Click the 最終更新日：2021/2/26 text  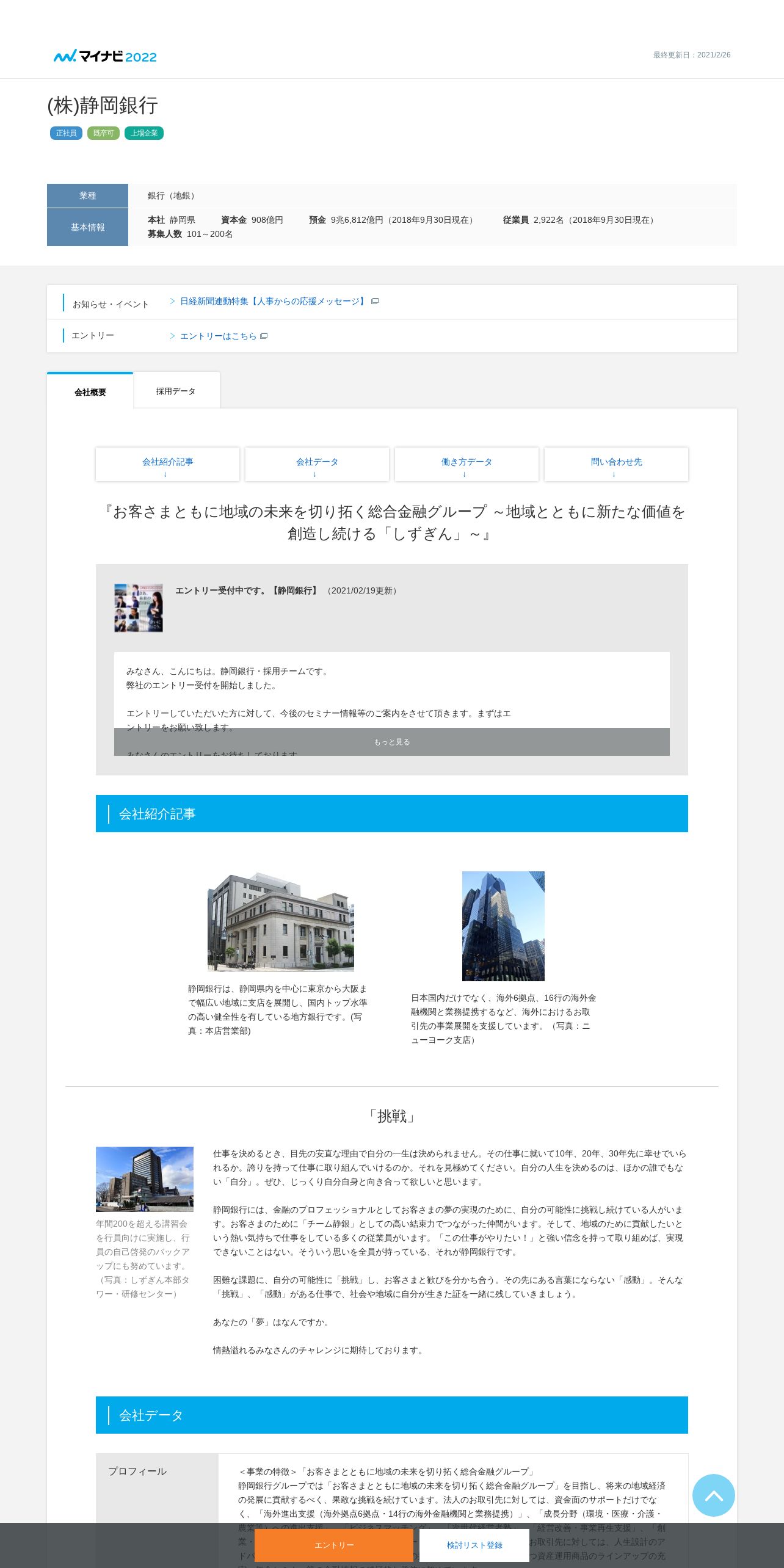tap(692, 55)
